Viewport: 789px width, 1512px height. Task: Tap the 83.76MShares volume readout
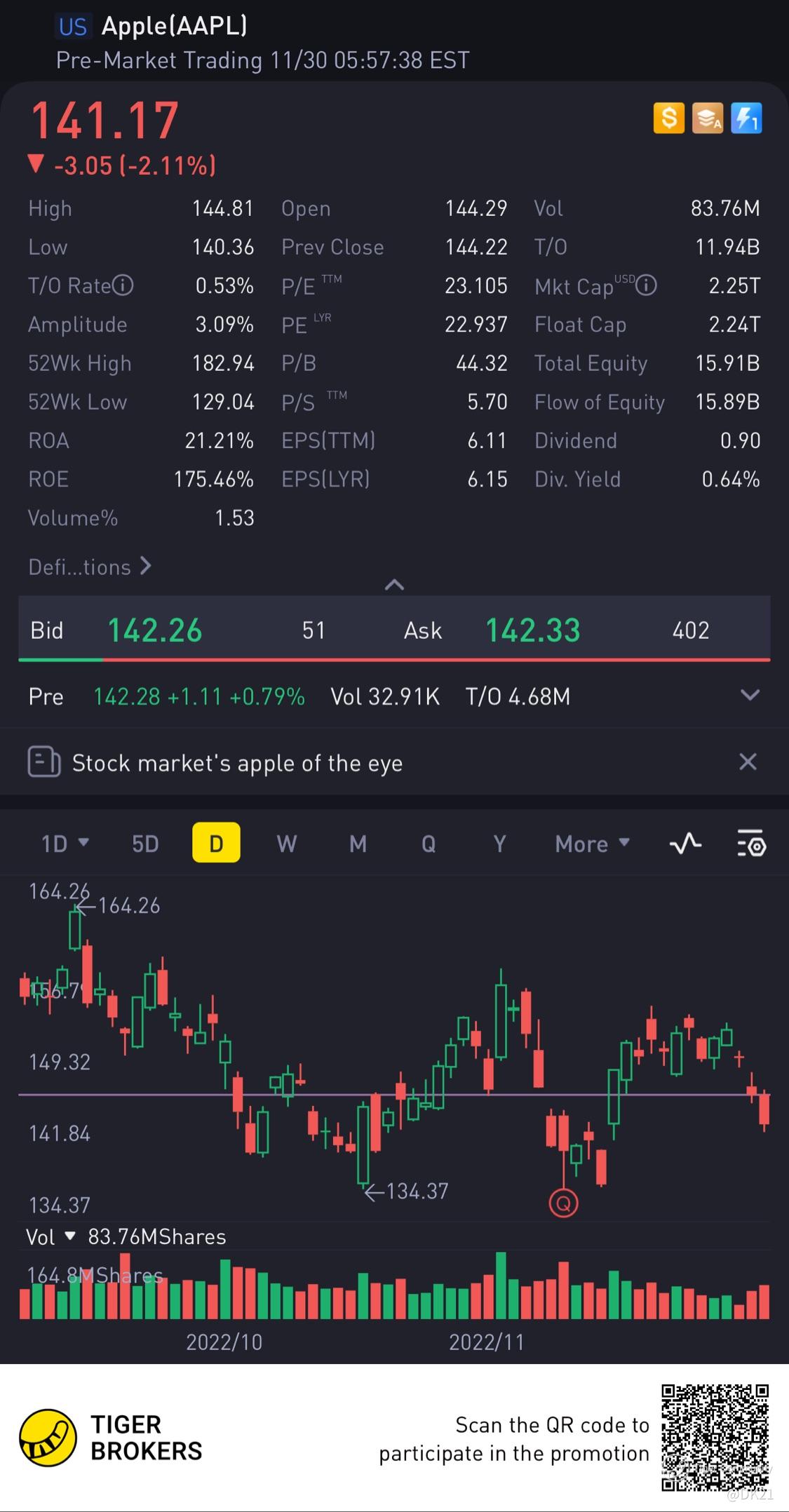point(156,1236)
